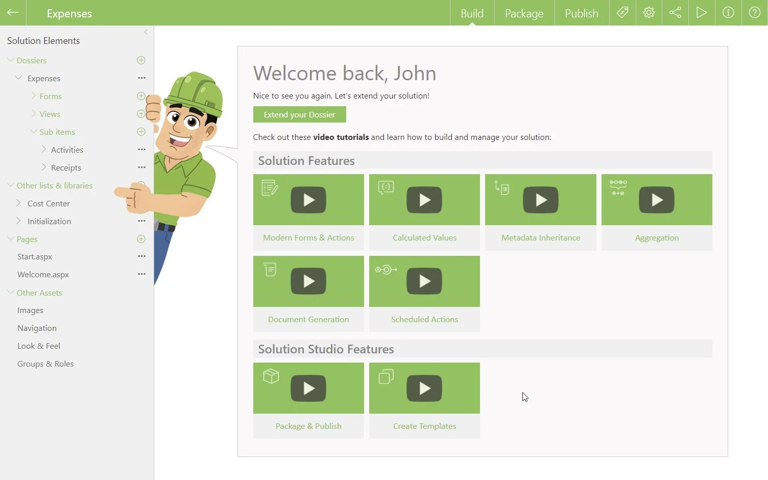Open the info icon in toolbar

click(x=728, y=13)
